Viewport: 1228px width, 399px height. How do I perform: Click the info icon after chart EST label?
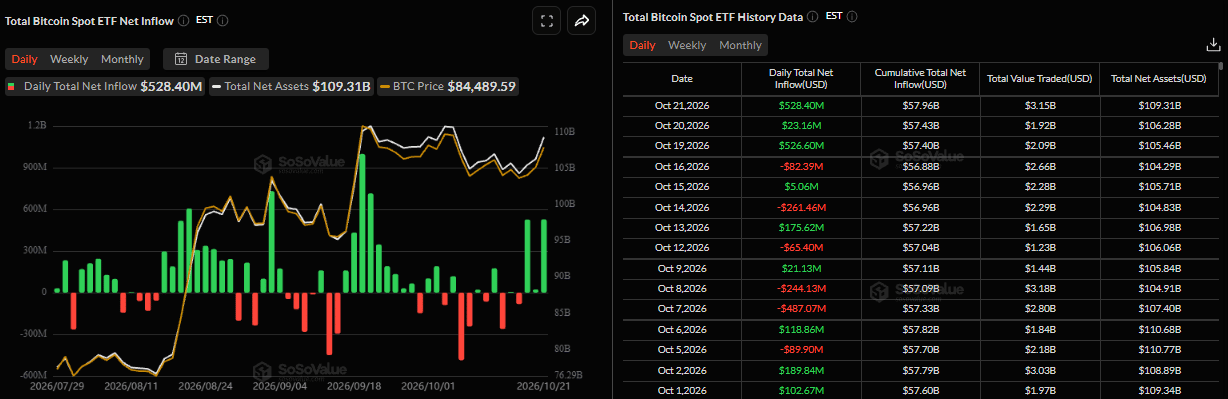[223, 20]
